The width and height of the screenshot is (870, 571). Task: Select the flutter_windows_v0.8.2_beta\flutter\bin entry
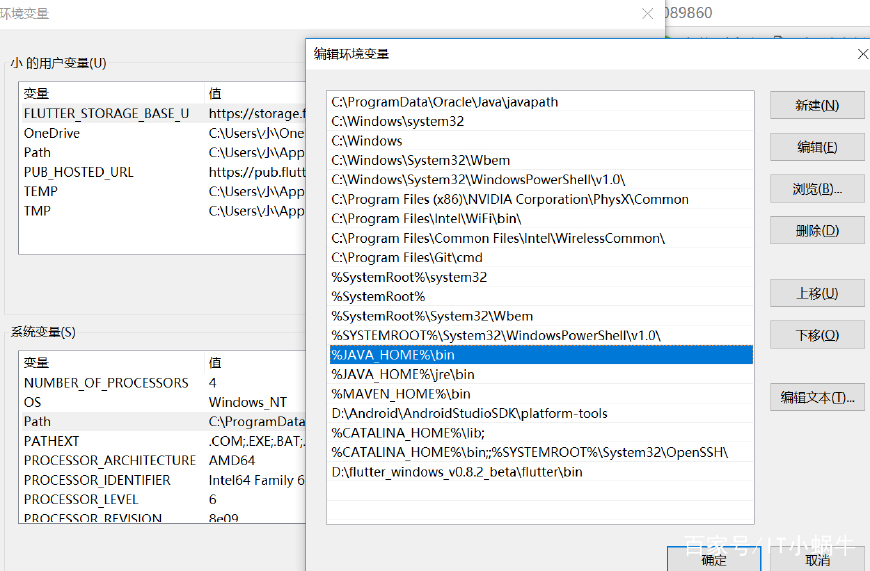[541, 472]
